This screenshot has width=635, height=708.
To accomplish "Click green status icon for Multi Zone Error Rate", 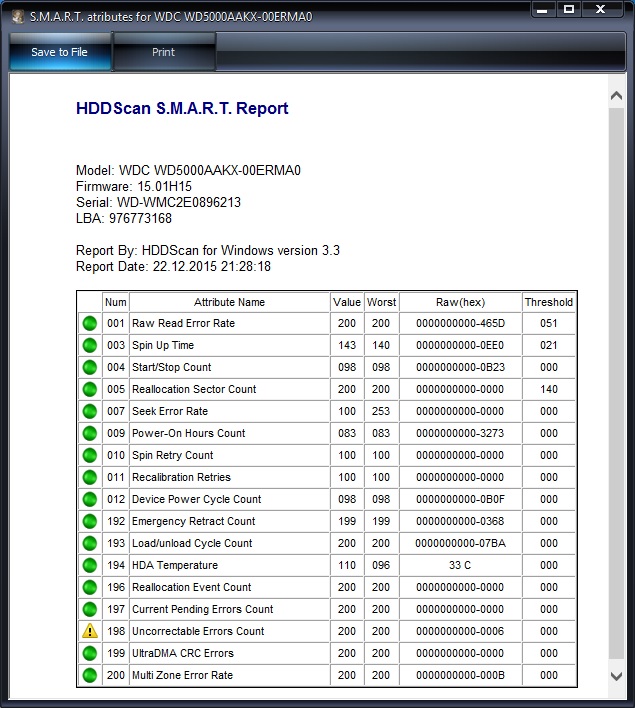I will (x=90, y=675).
